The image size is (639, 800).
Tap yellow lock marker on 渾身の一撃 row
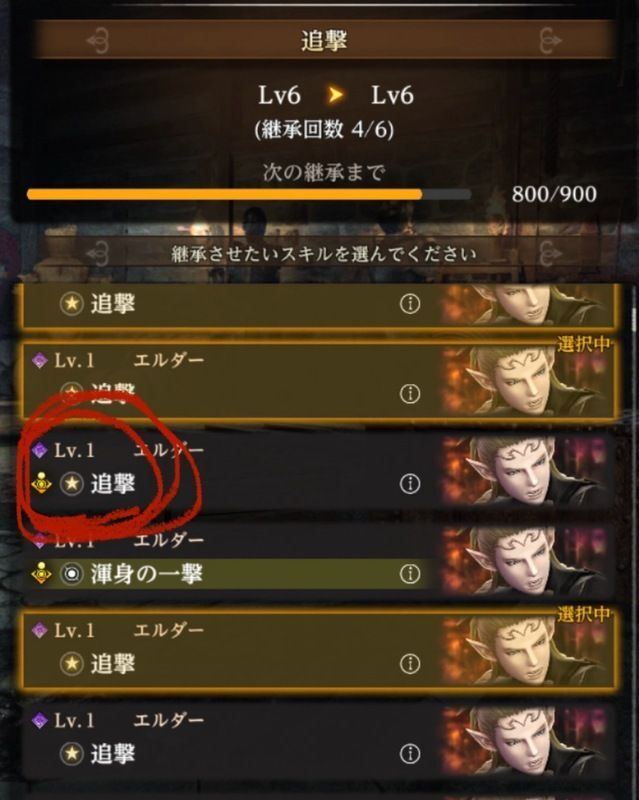pyautogui.click(x=41, y=573)
